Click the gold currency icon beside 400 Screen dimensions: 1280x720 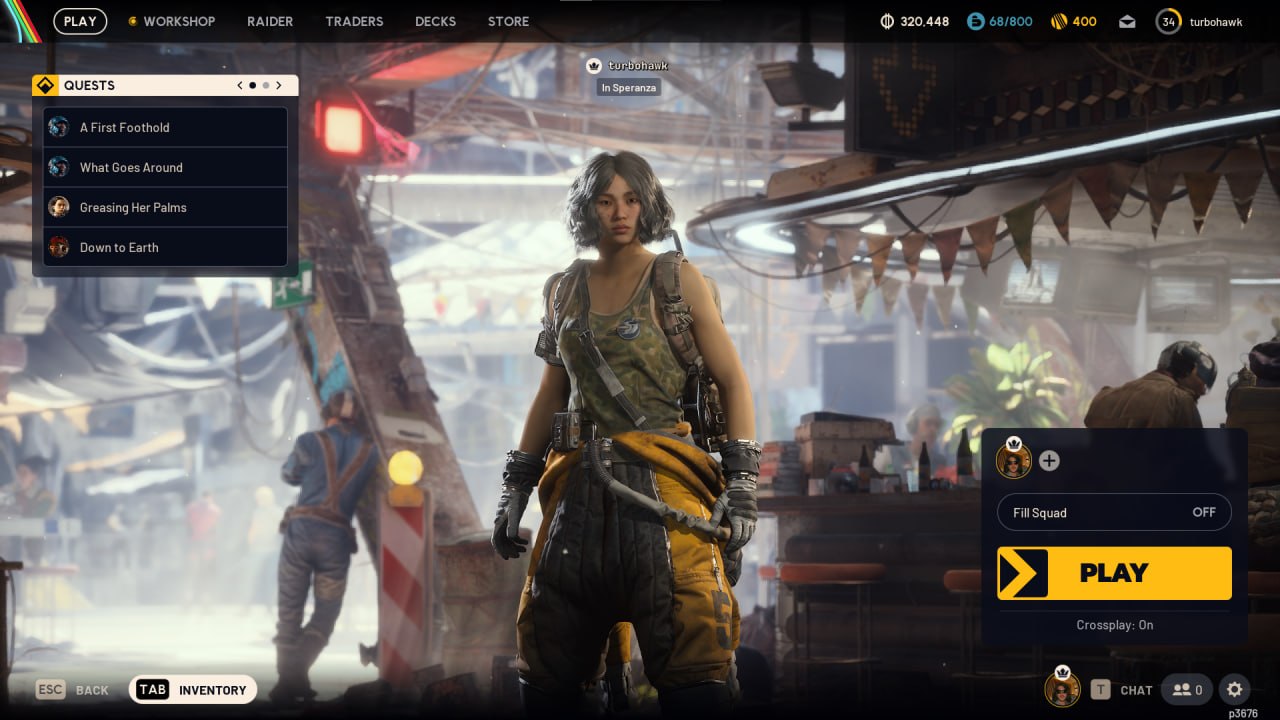pyautogui.click(x=1058, y=21)
